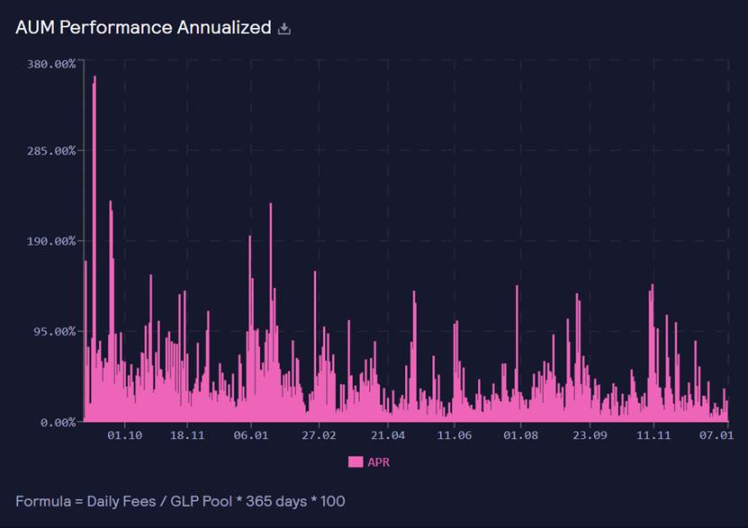
Task: Click the Formula description text below chart
Action: tap(180, 500)
